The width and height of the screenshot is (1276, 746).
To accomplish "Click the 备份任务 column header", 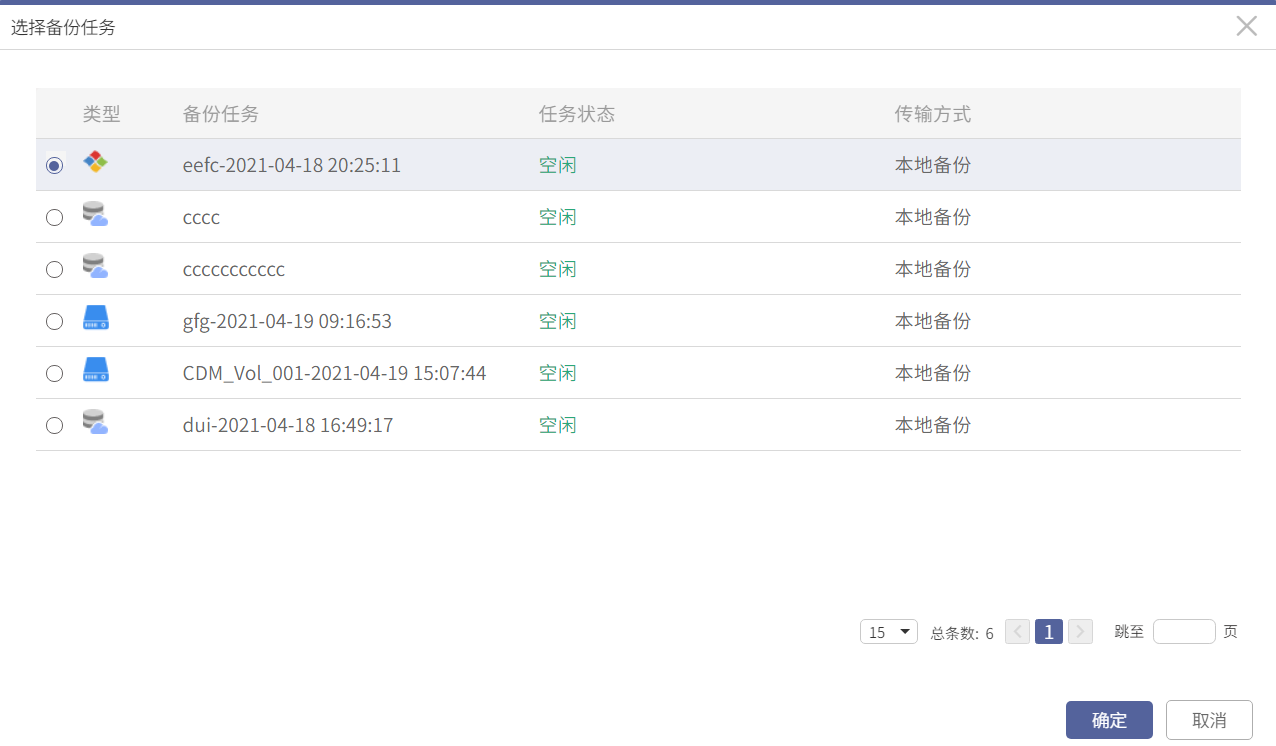I will tap(221, 114).
